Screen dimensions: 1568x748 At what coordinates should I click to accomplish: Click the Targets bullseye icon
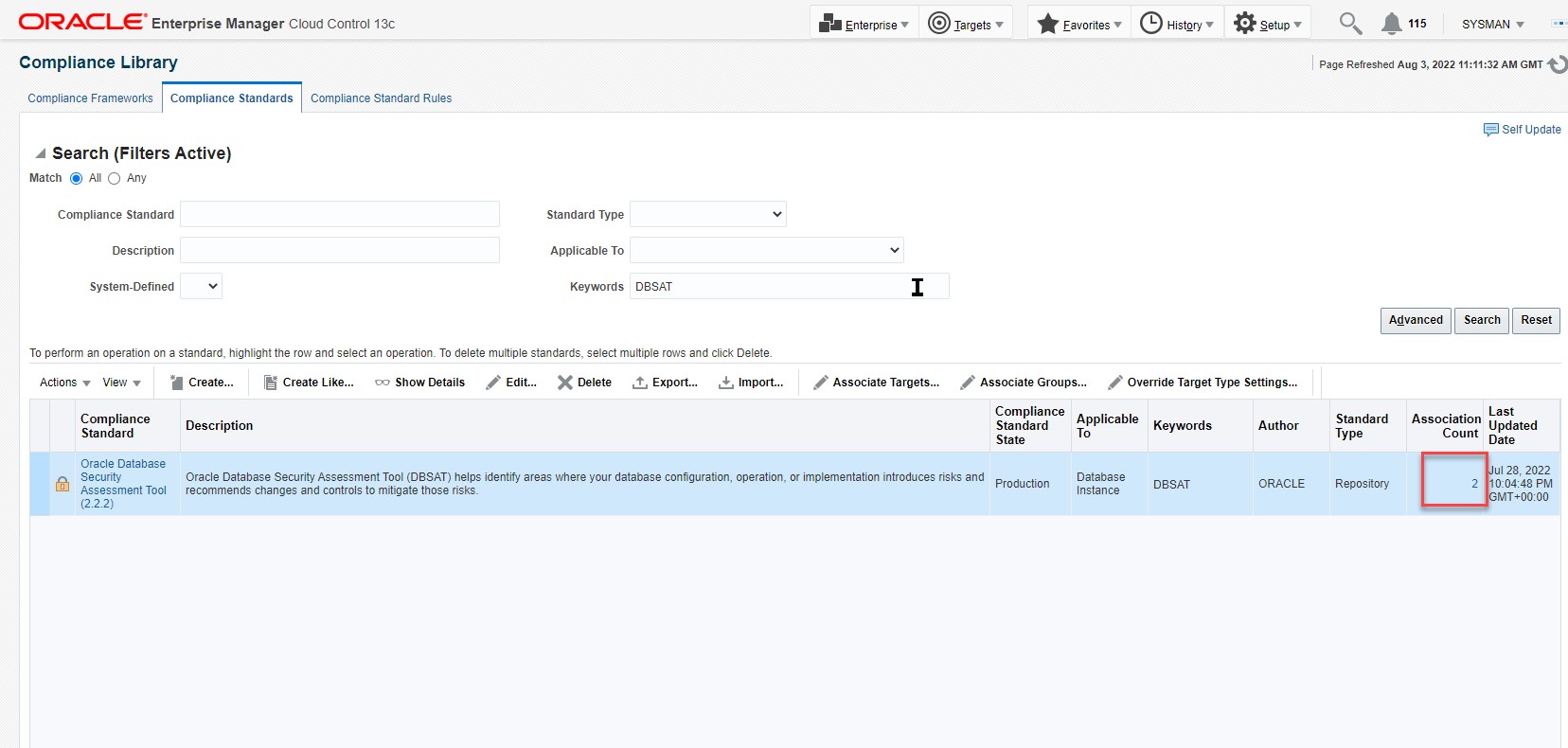pyautogui.click(x=939, y=24)
